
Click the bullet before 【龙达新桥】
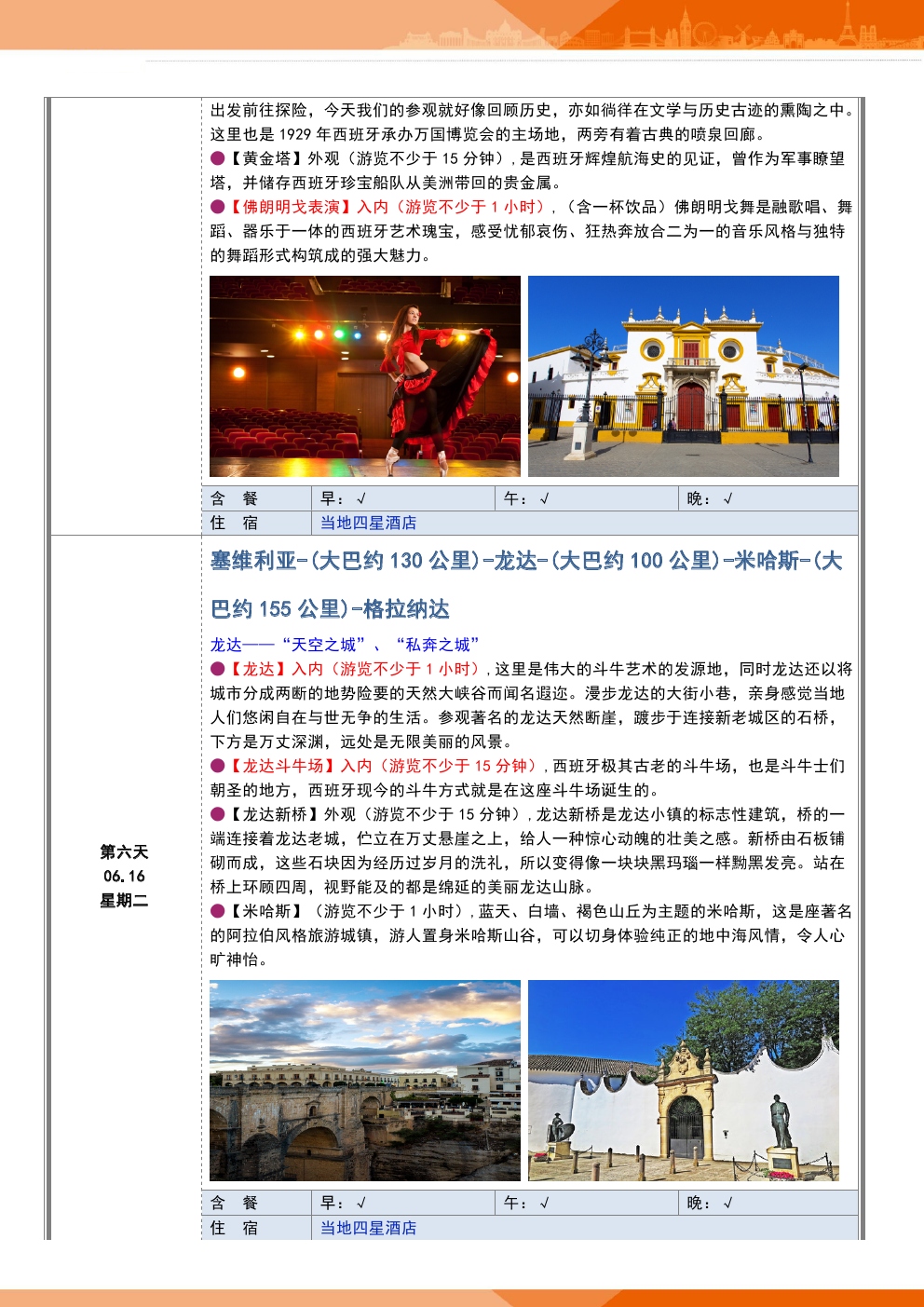(x=217, y=814)
